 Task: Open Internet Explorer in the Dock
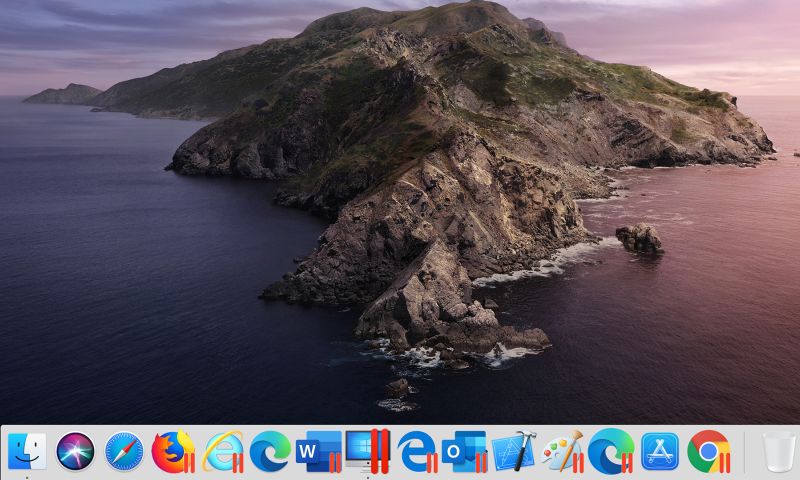(222, 451)
